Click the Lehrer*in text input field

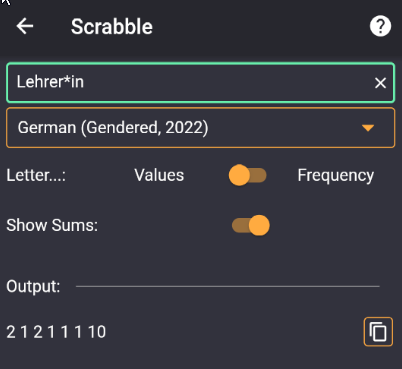(x=201, y=82)
